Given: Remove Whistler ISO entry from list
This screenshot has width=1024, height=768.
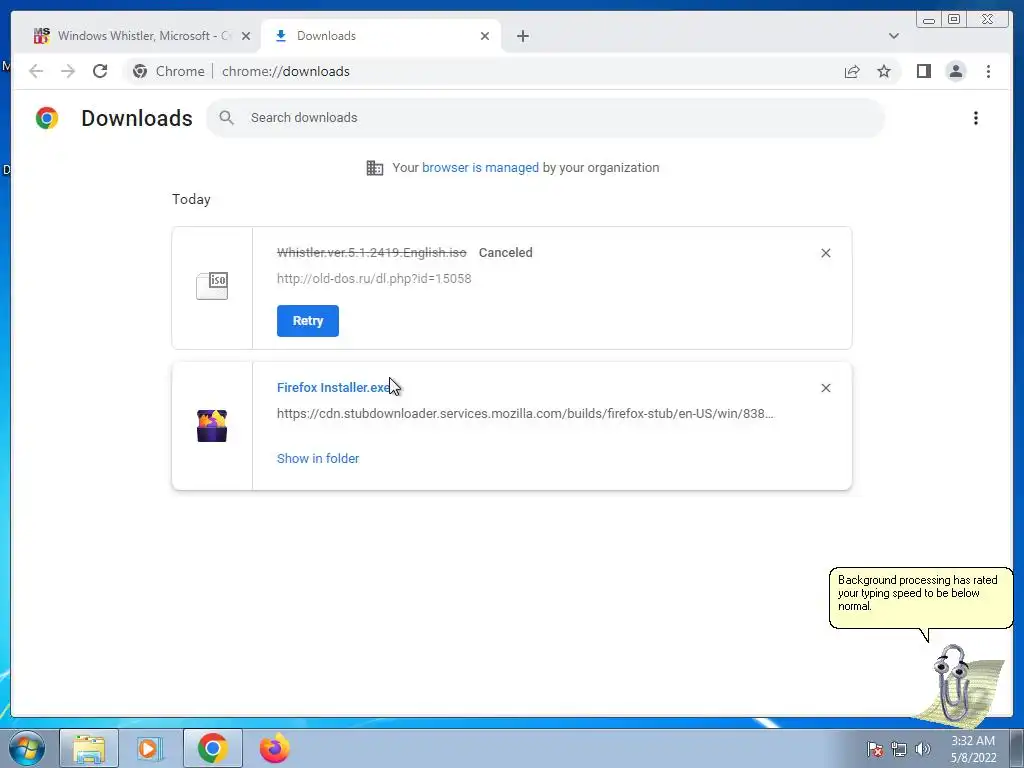Looking at the screenshot, I should coord(825,253).
